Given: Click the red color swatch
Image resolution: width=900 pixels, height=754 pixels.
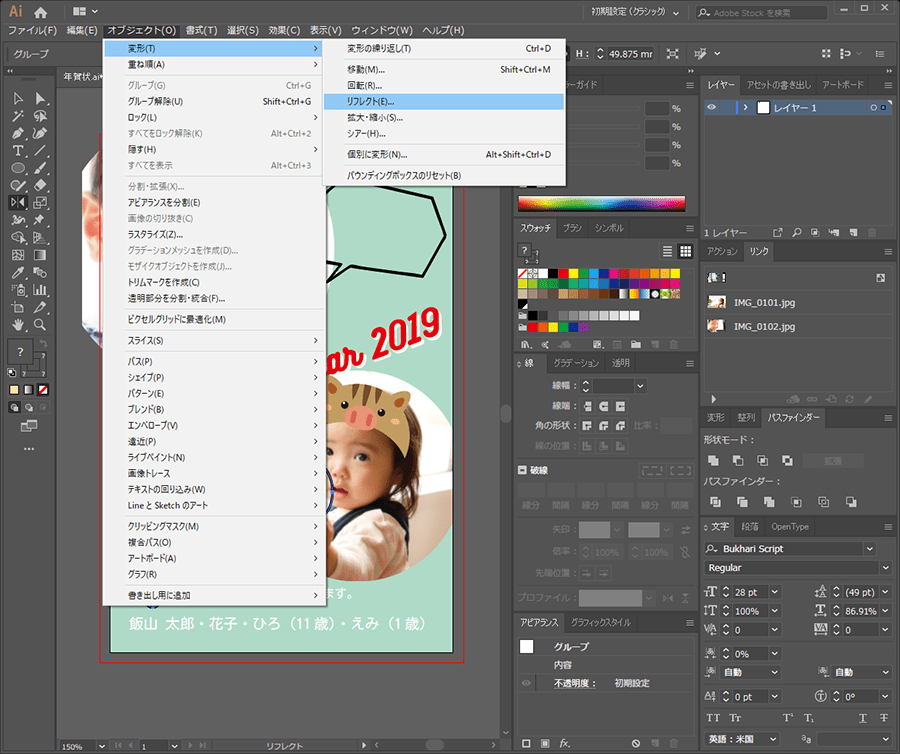Looking at the screenshot, I should [x=564, y=273].
